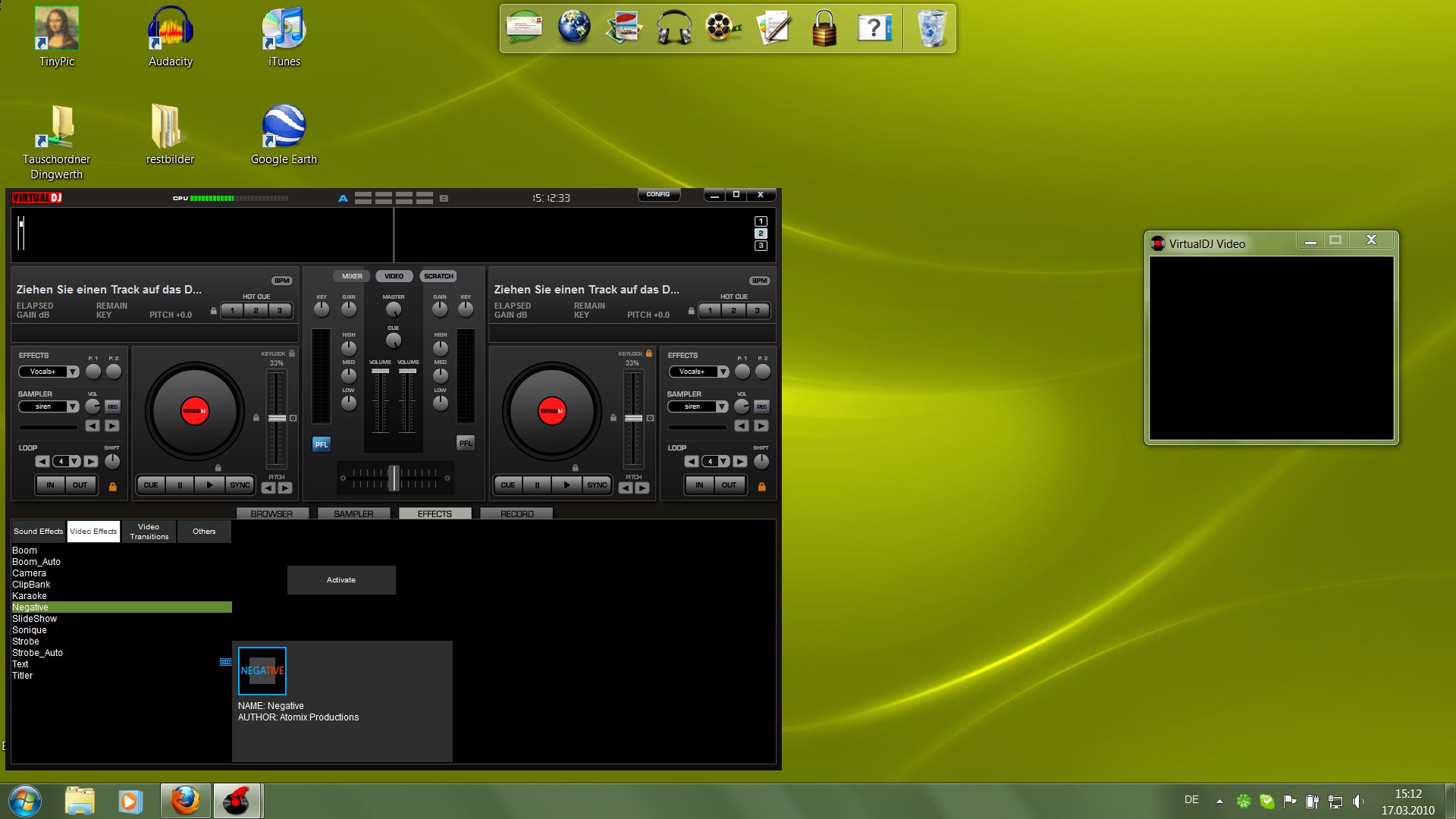The height and width of the screenshot is (819, 1456).
Task: Toggle left deck keylock padlock
Action: (292, 353)
